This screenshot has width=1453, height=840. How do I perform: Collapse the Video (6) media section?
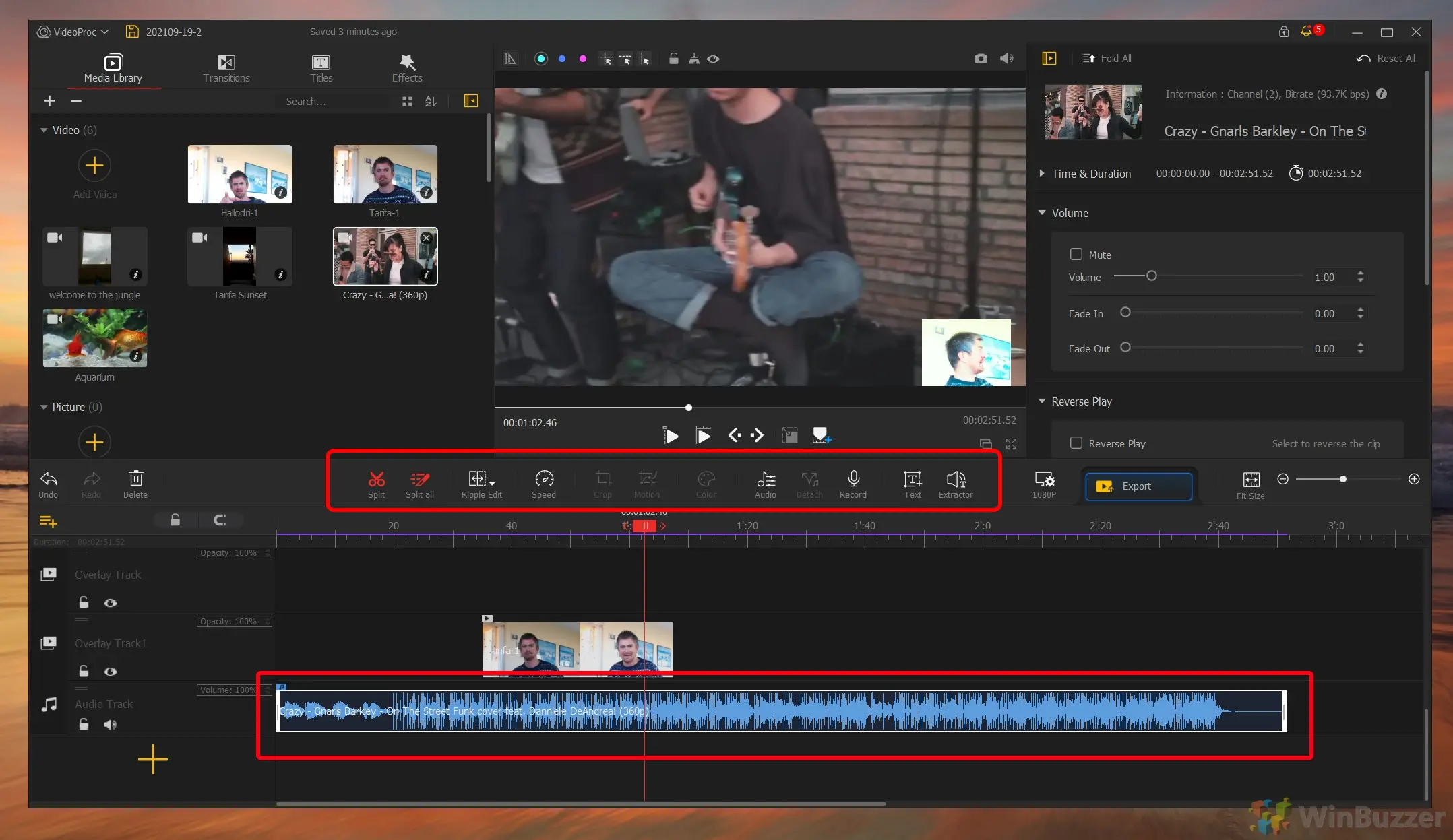tap(43, 129)
